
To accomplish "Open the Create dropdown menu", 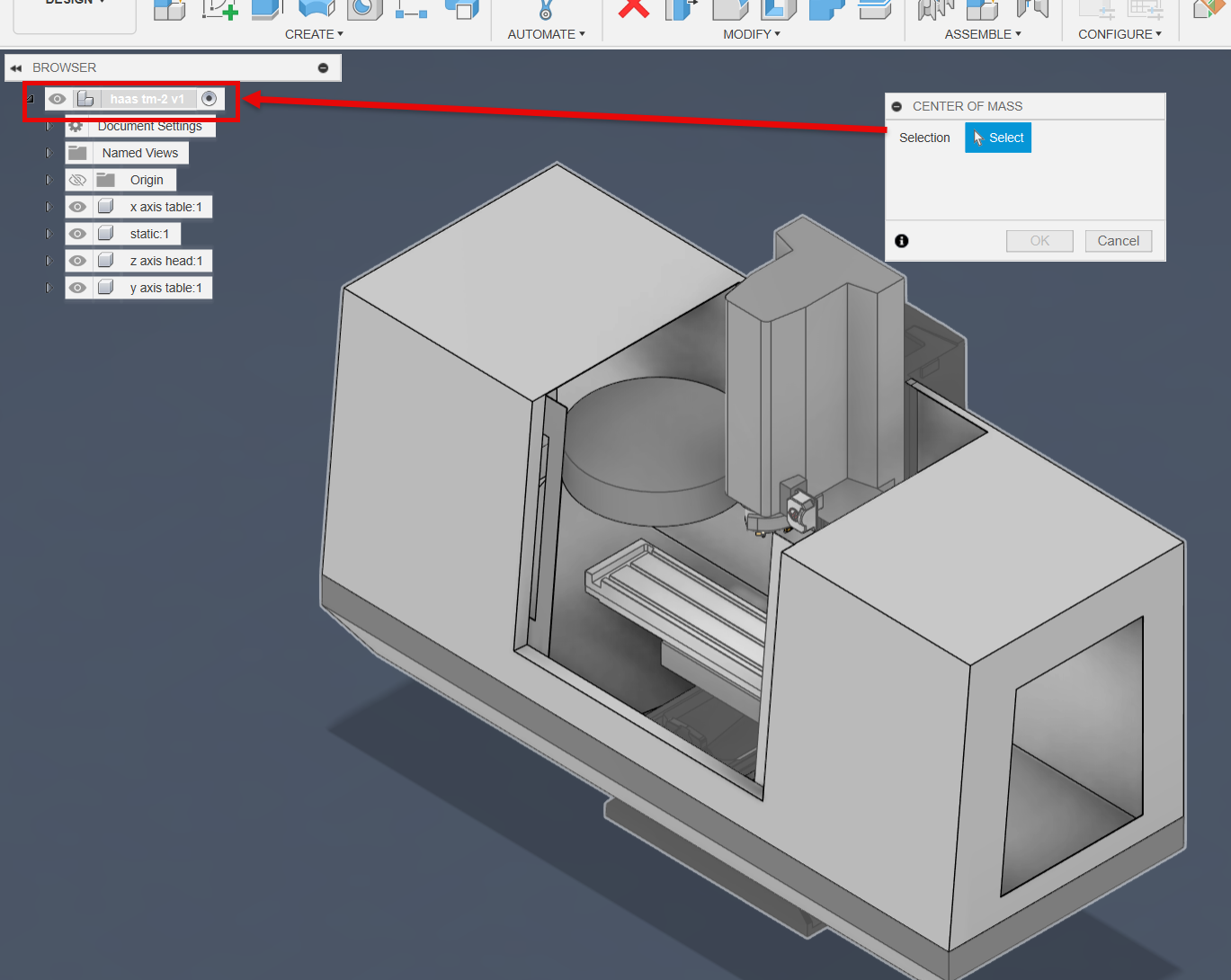I will pyautogui.click(x=314, y=34).
